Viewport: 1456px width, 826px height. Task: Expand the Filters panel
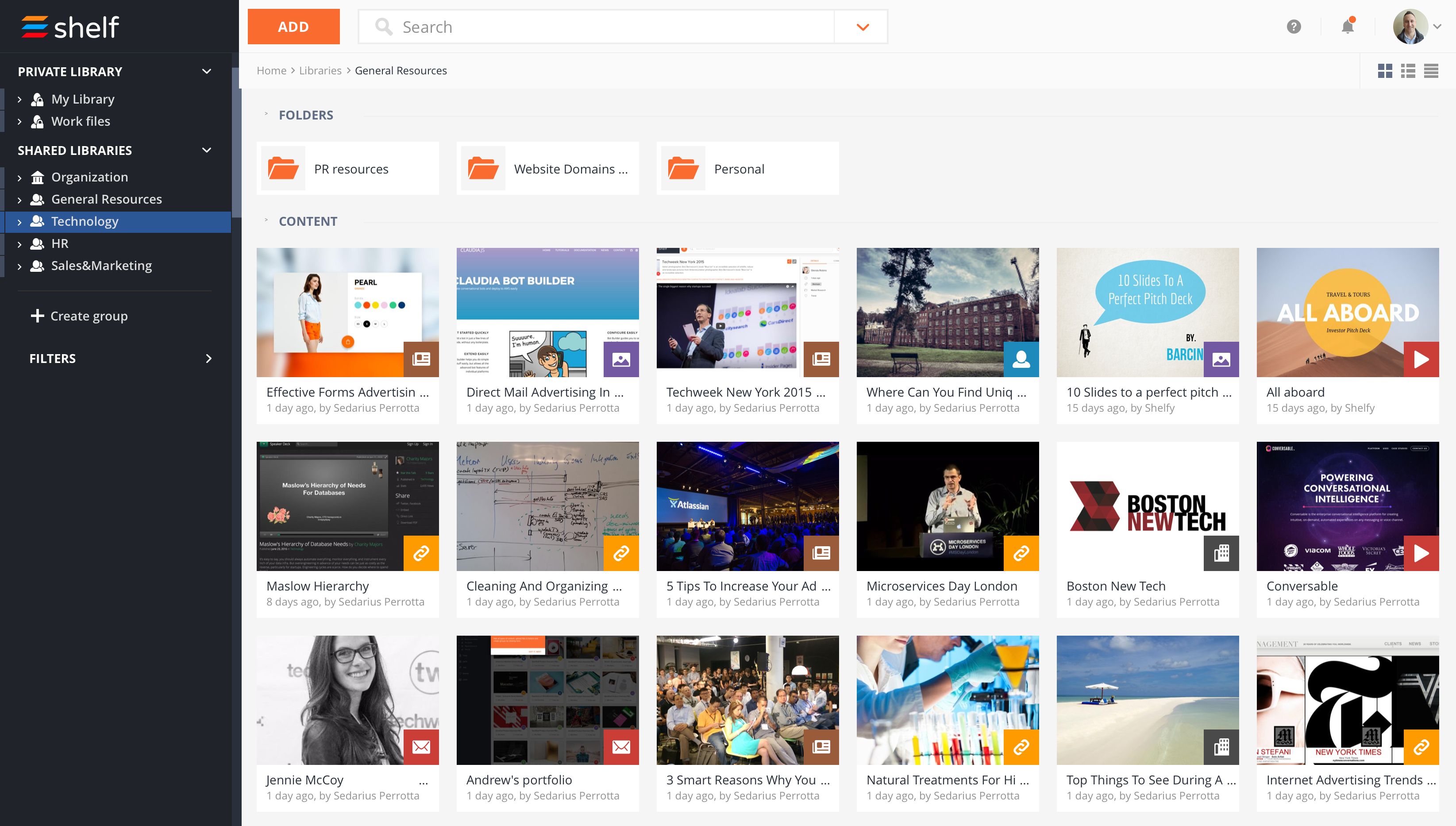[208, 359]
